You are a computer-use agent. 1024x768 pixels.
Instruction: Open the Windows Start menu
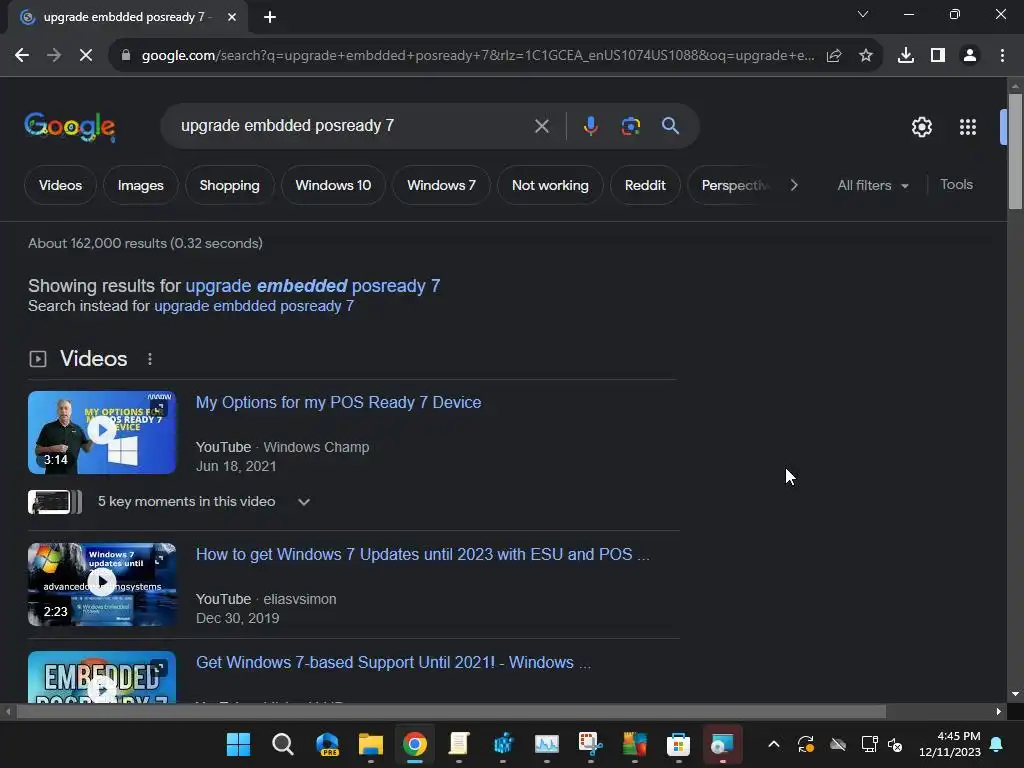(238, 744)
